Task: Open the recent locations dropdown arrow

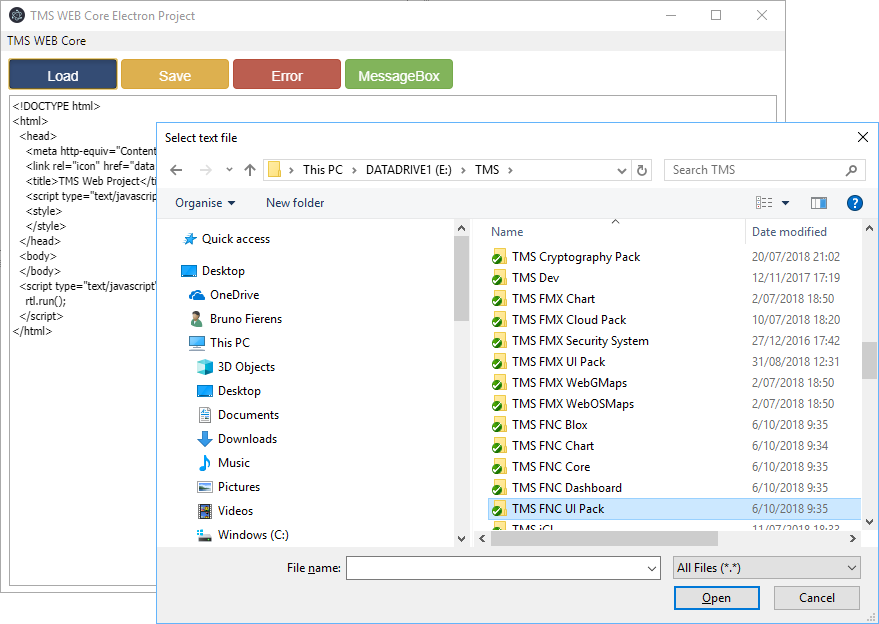Action: point(229,170)
